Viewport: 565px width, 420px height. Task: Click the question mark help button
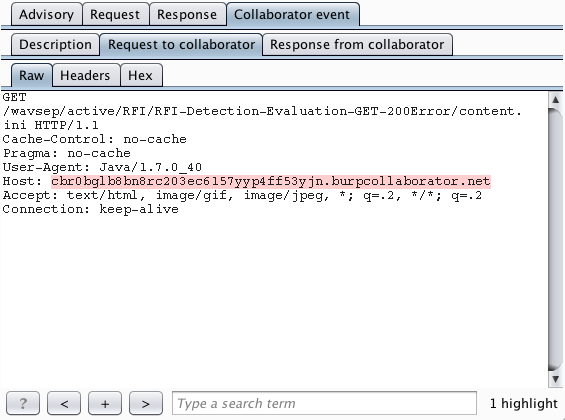pos(23,403)
